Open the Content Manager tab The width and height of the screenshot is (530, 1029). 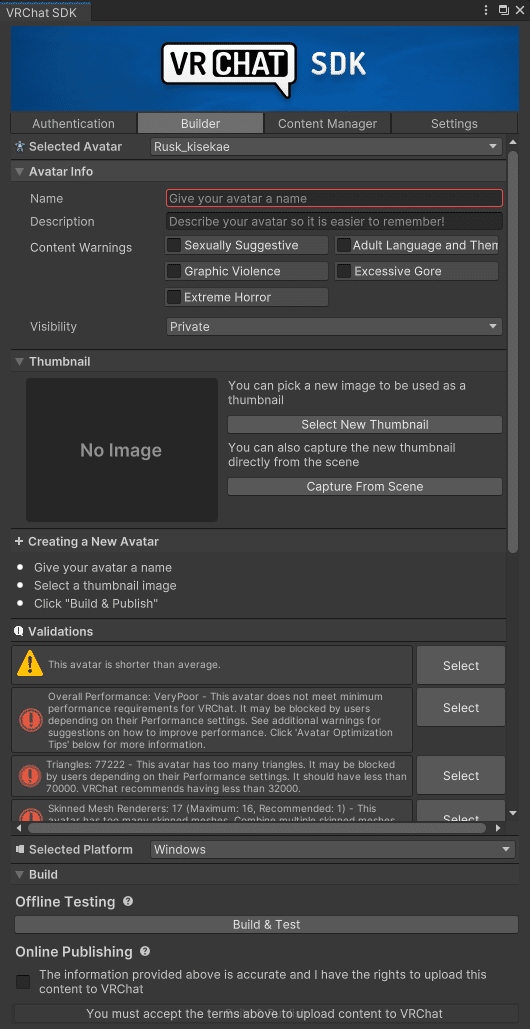pos(327,123)
